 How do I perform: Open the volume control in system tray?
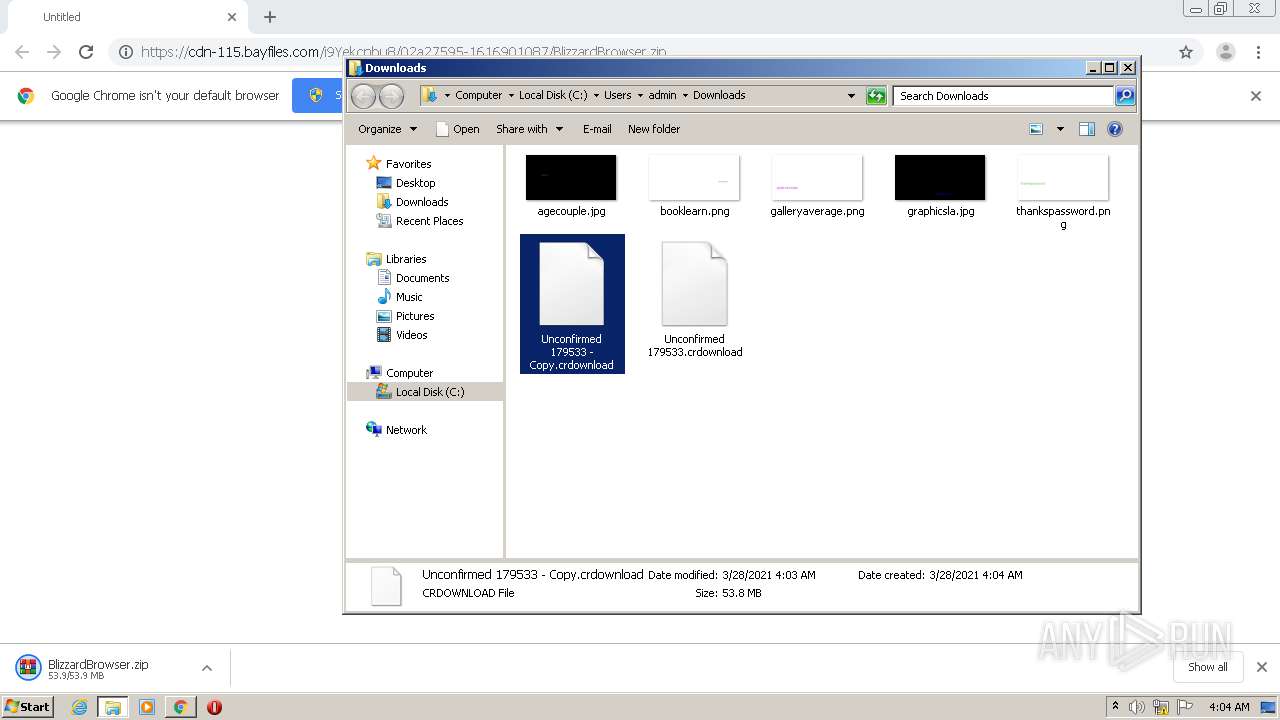click(1137, 707)
